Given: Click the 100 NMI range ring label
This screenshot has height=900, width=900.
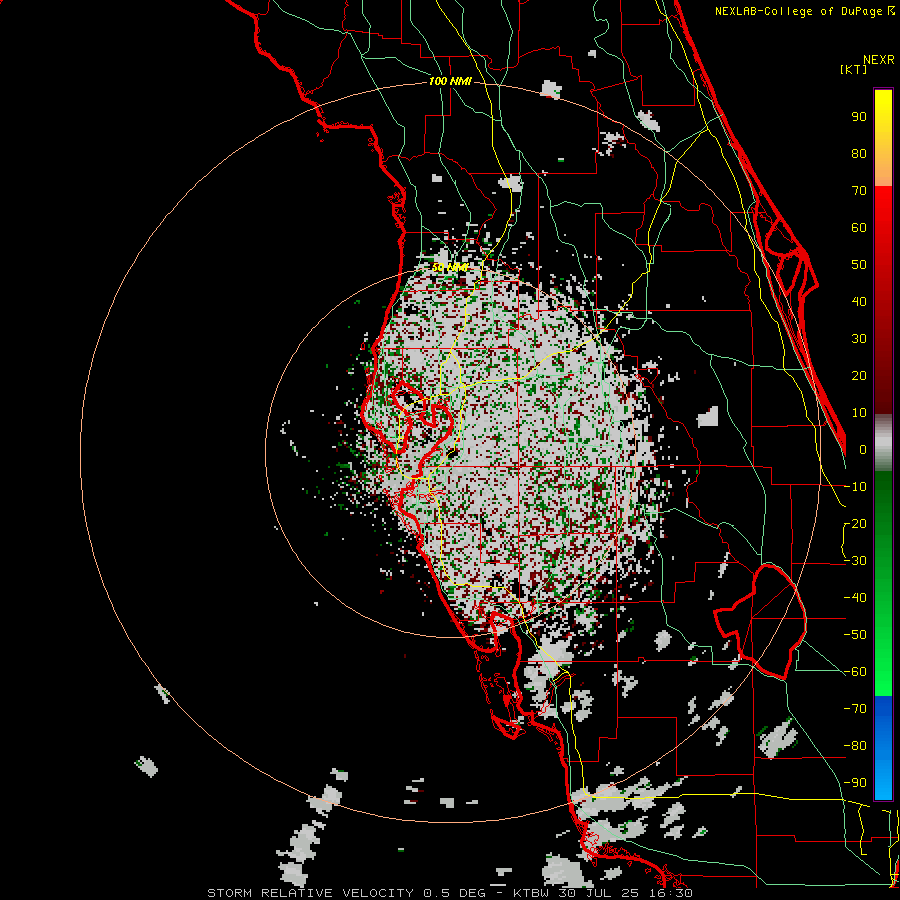Looking at the screenshot, I should tap(450, 82).
